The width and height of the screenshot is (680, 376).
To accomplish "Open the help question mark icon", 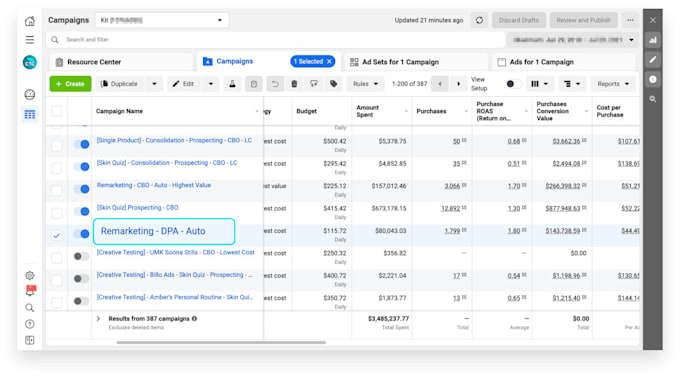I will [29, 324].
